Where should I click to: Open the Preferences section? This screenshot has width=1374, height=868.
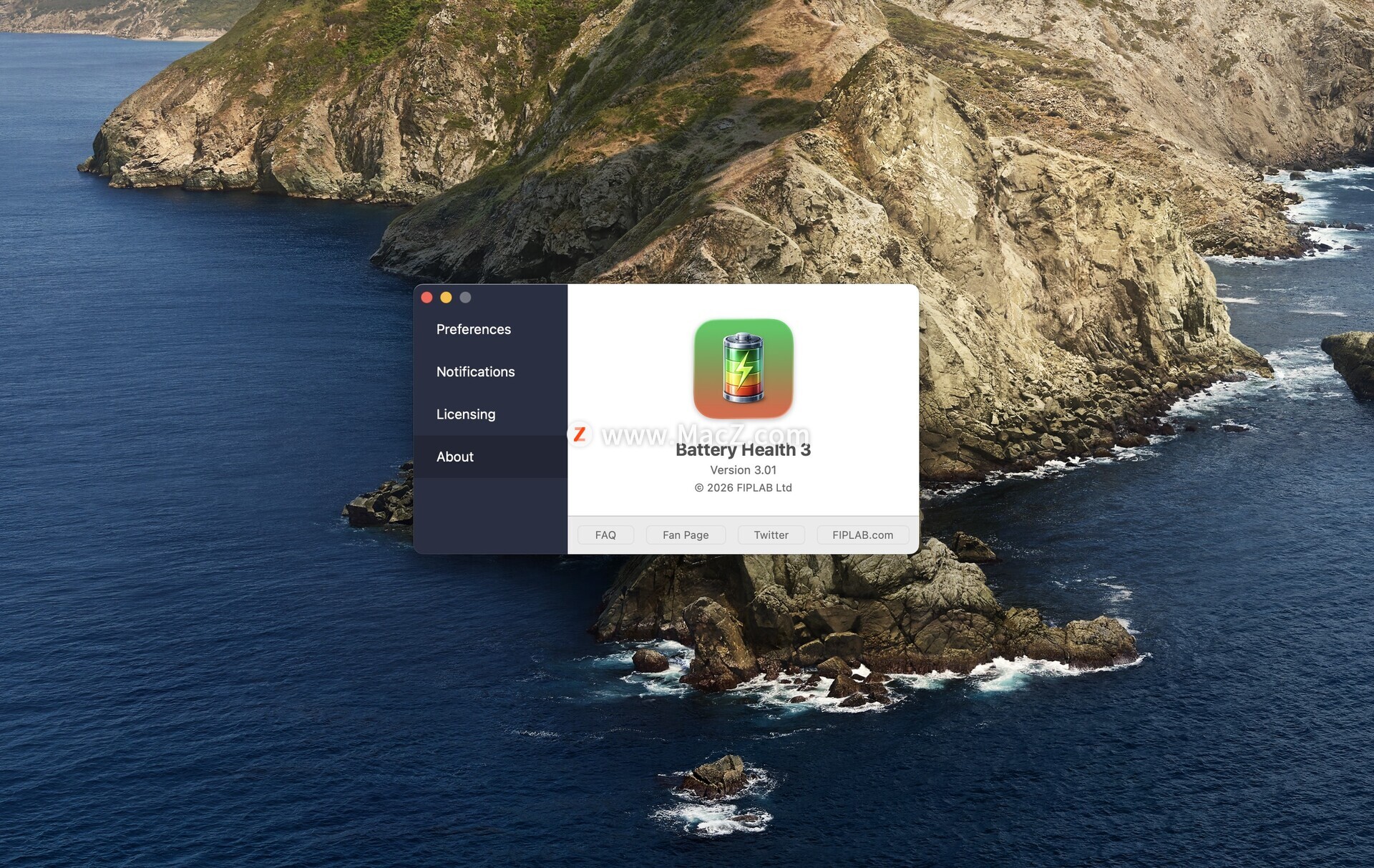(473, 329)
